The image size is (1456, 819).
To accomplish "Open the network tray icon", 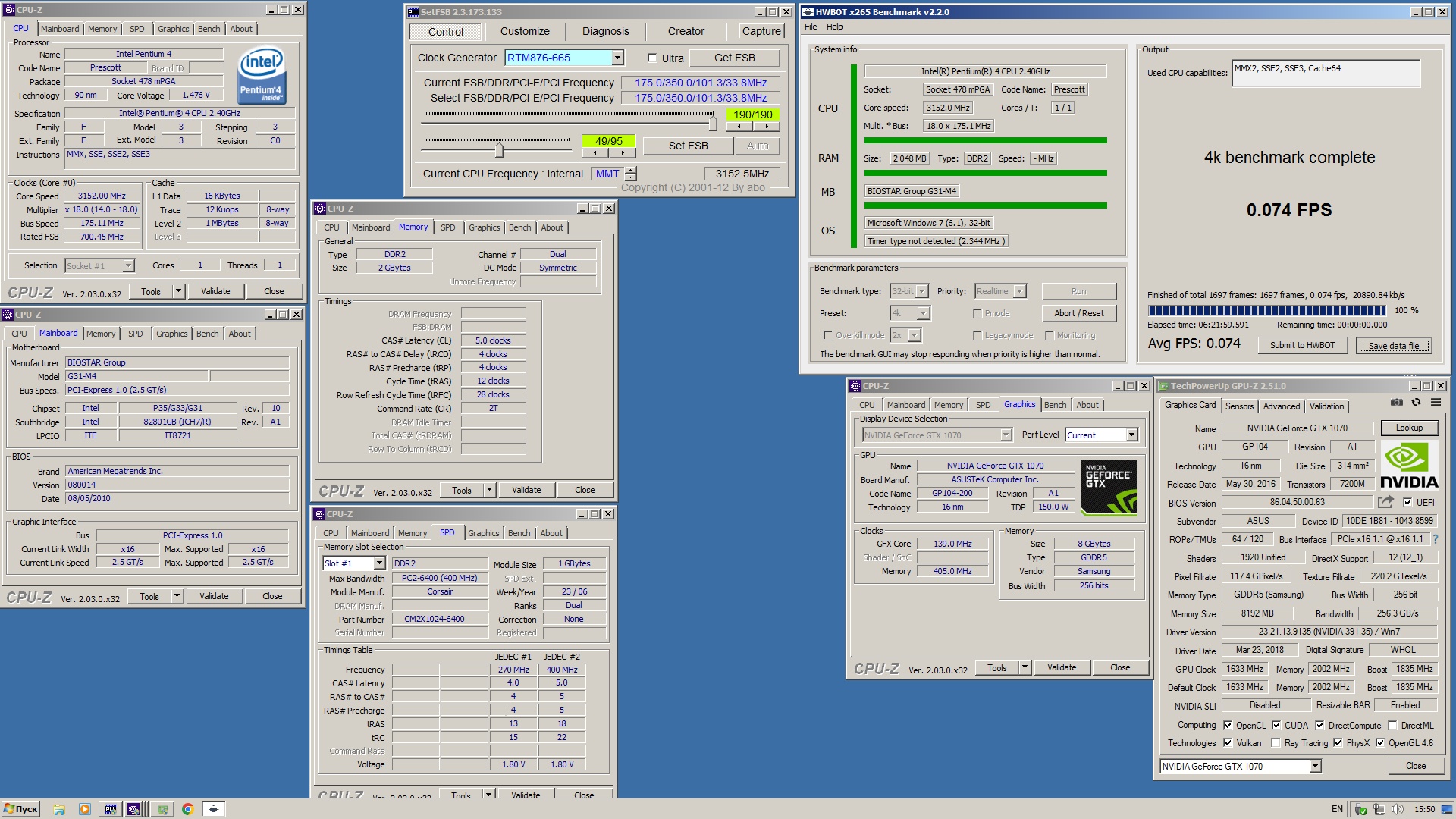I will [x=1379, y=809].
